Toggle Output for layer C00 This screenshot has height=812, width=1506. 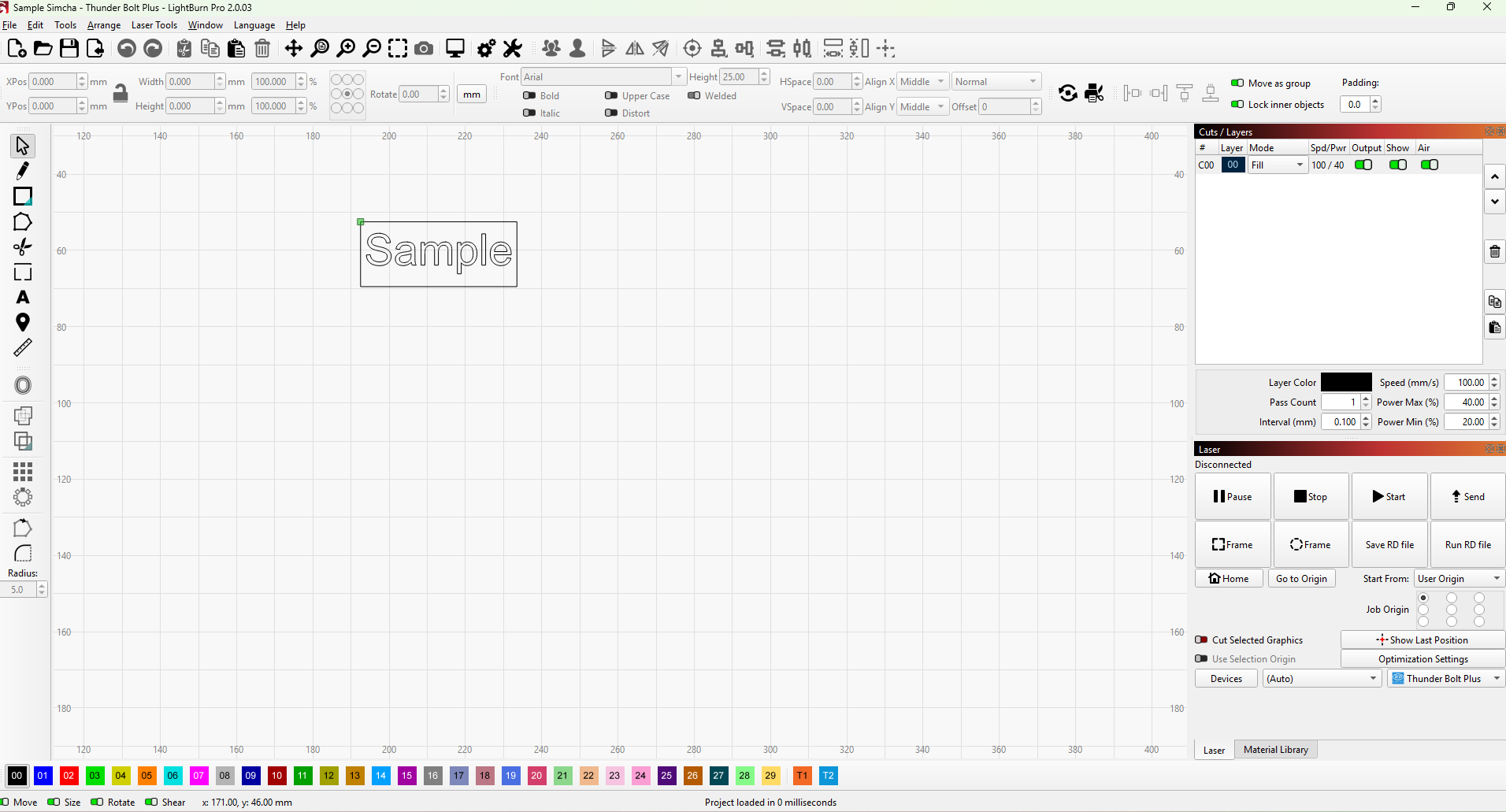tap(1363, 165)
